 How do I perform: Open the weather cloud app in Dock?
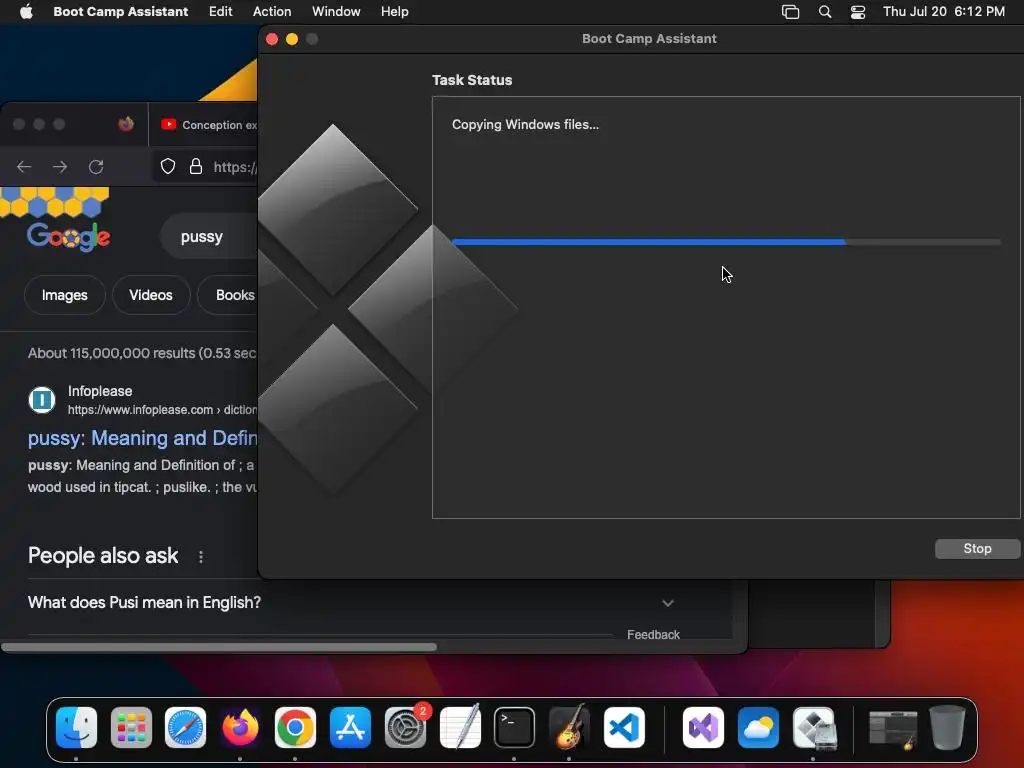pos(758,727)
